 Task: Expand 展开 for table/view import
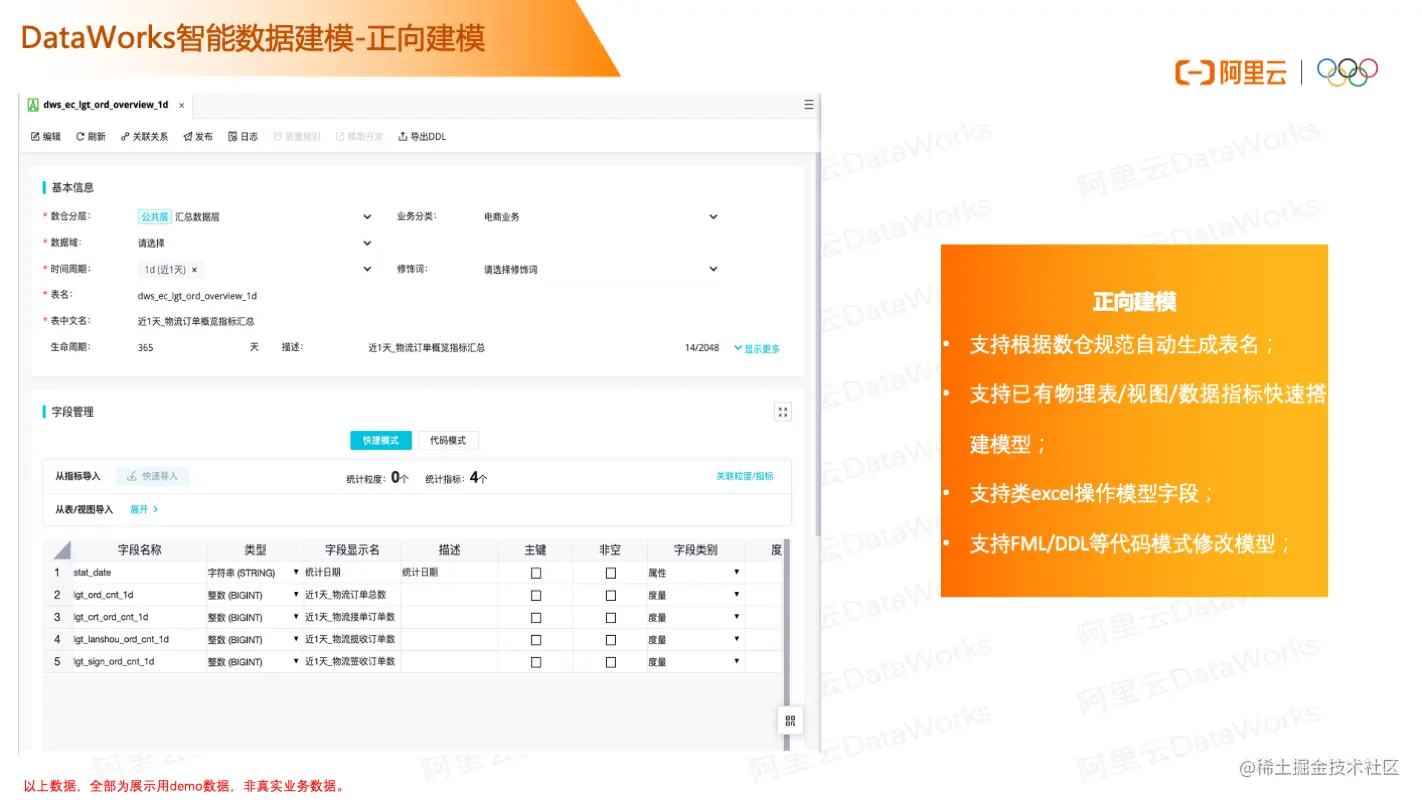point(144,509)
